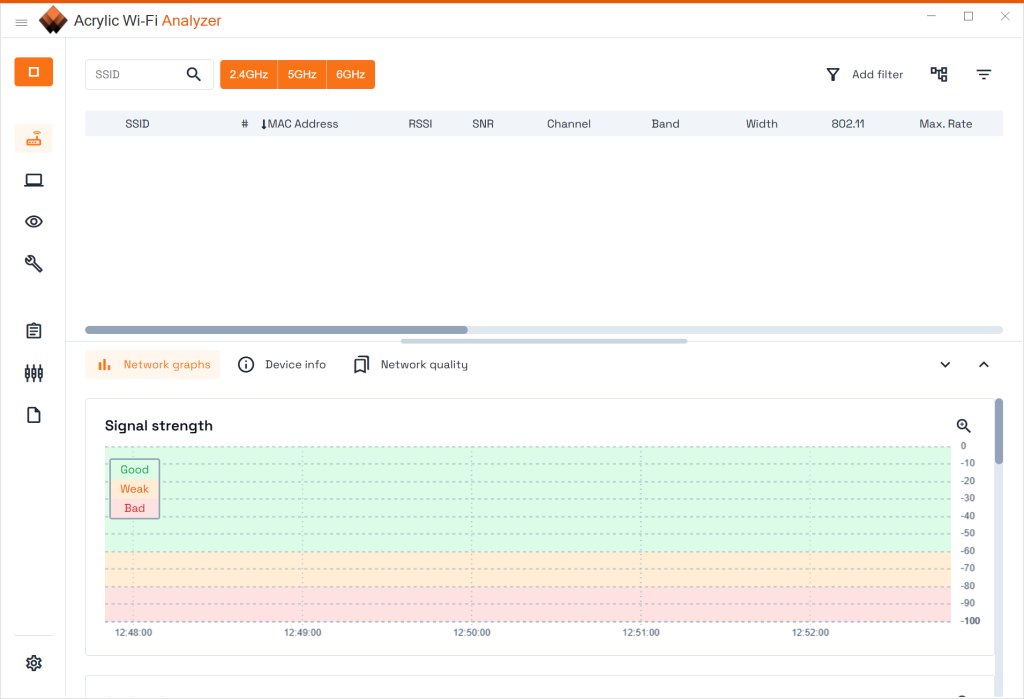Screen dimensions: 1024x699
Task: Zoom the Signal strength graph
Action: [x=963, y=426]
